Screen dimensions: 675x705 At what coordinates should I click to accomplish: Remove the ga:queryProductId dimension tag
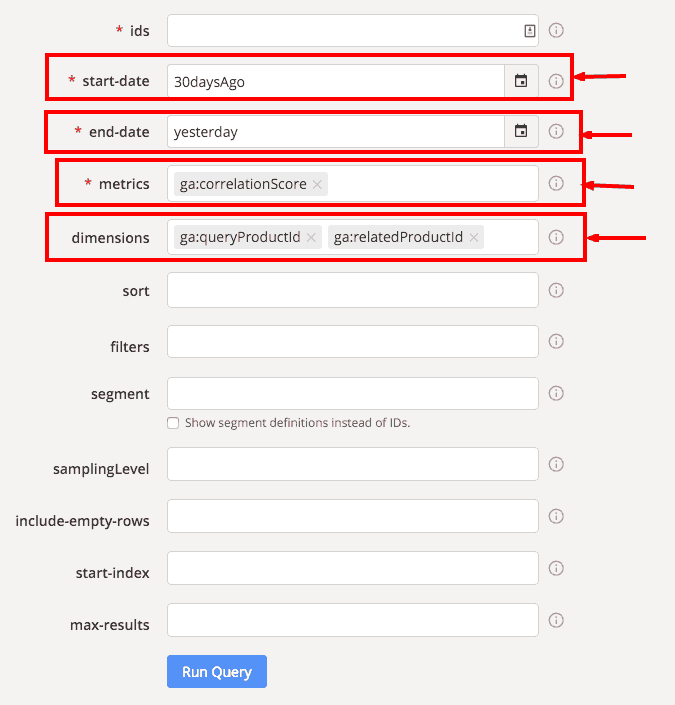pos(311,237)
